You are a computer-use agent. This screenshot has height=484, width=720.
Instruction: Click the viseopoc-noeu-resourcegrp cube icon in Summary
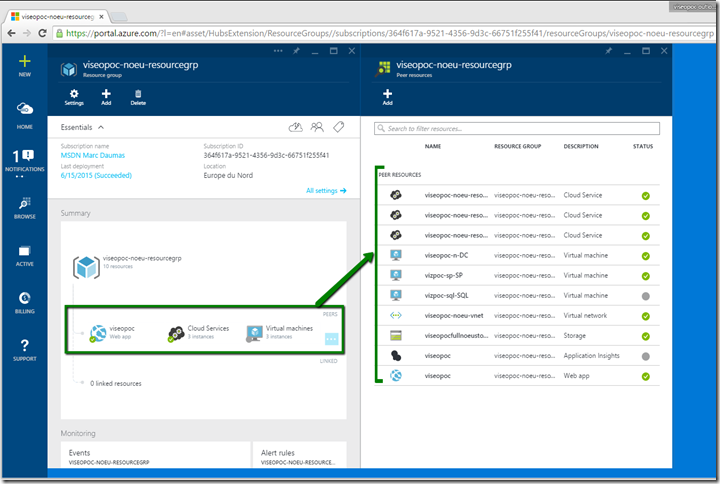pyautogui.click(x=86, y=267)
